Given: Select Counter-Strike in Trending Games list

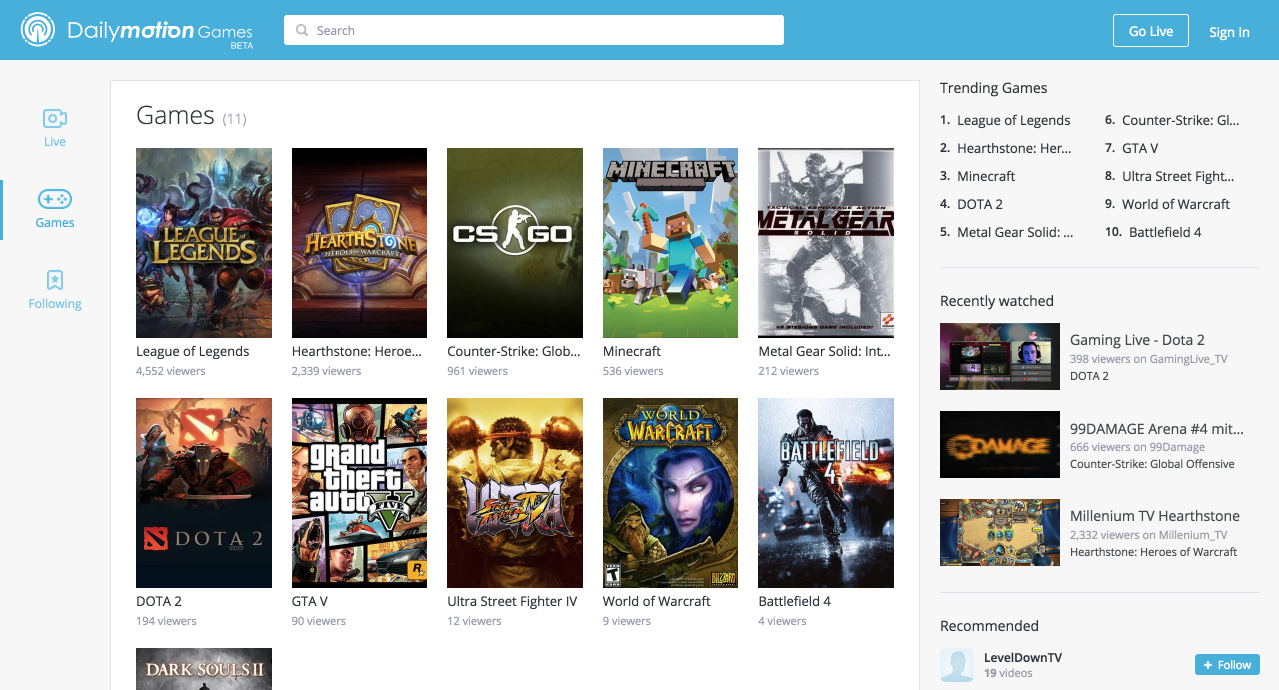Looking at the screenshot, I should [1181, 120].
